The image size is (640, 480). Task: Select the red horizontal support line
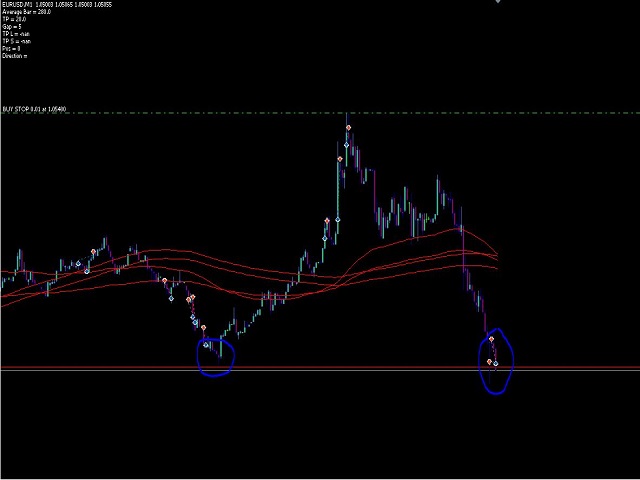(320, 368)
